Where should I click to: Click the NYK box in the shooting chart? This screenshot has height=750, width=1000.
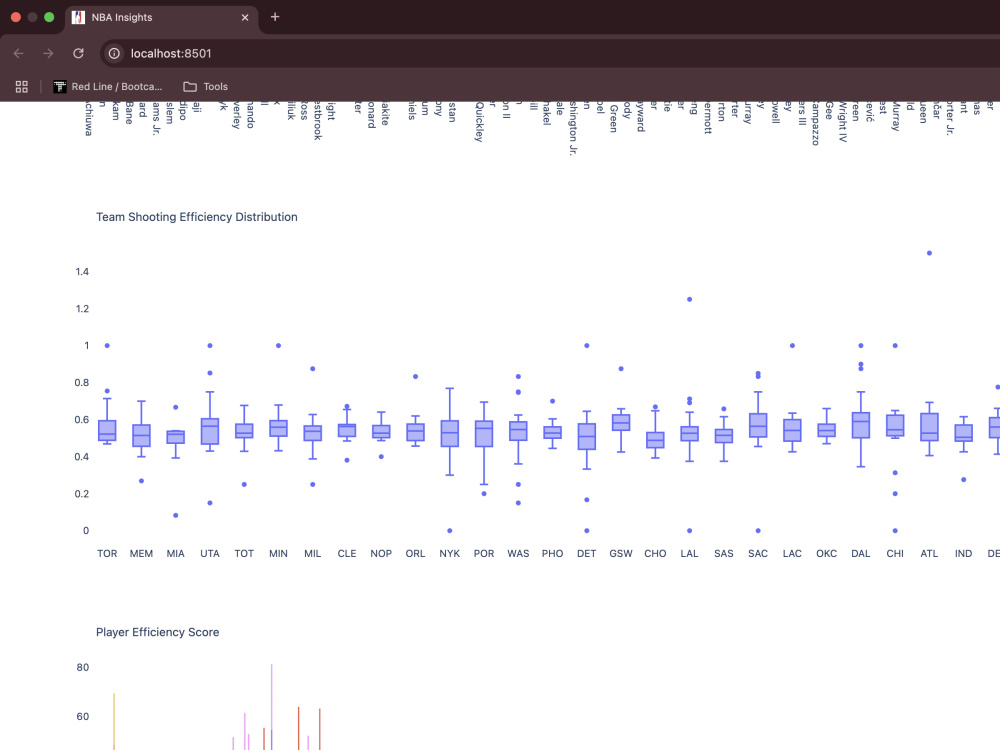click(450, 434)
